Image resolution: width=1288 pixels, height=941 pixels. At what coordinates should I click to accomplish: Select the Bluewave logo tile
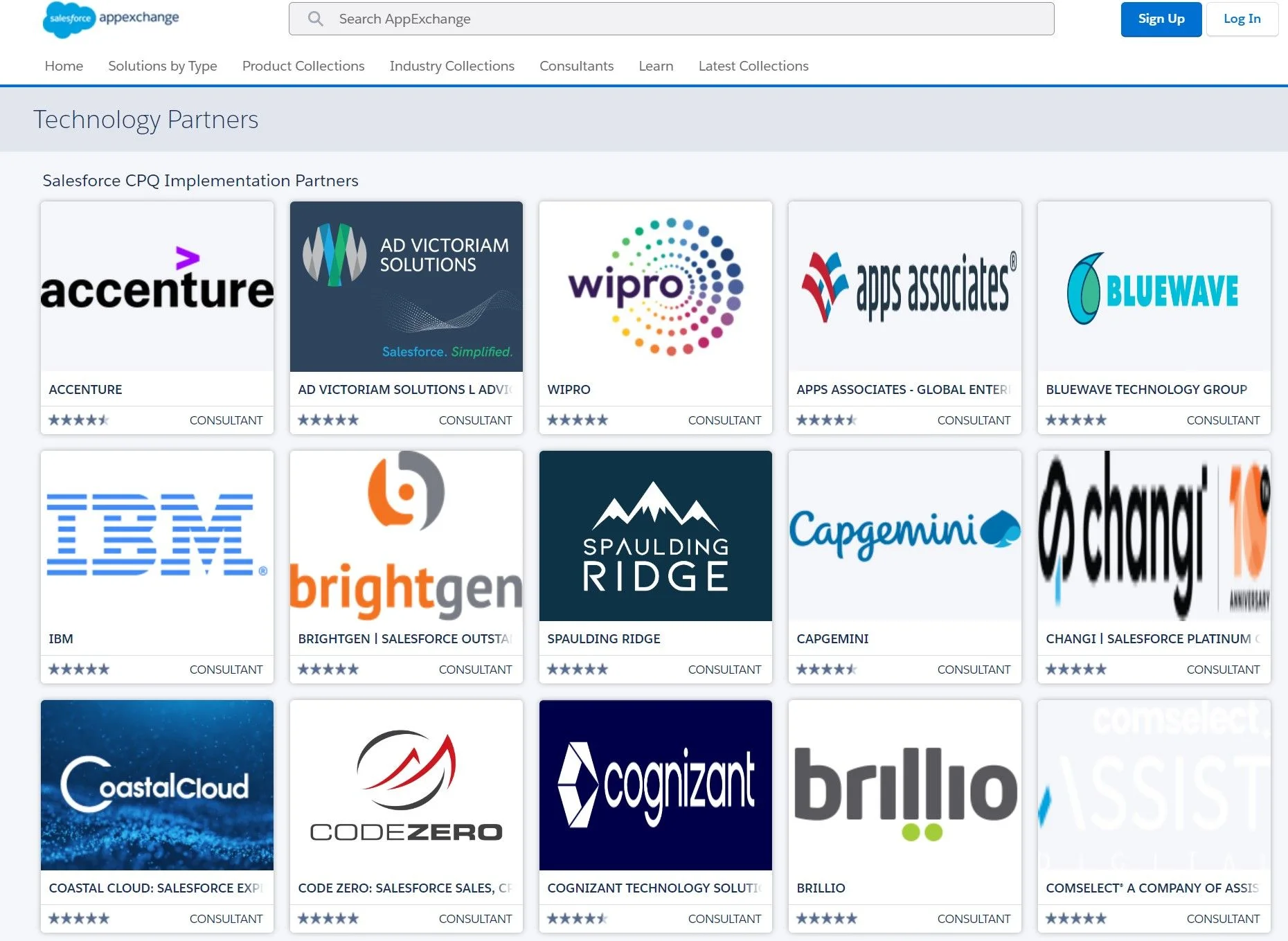coord(1154,287)
